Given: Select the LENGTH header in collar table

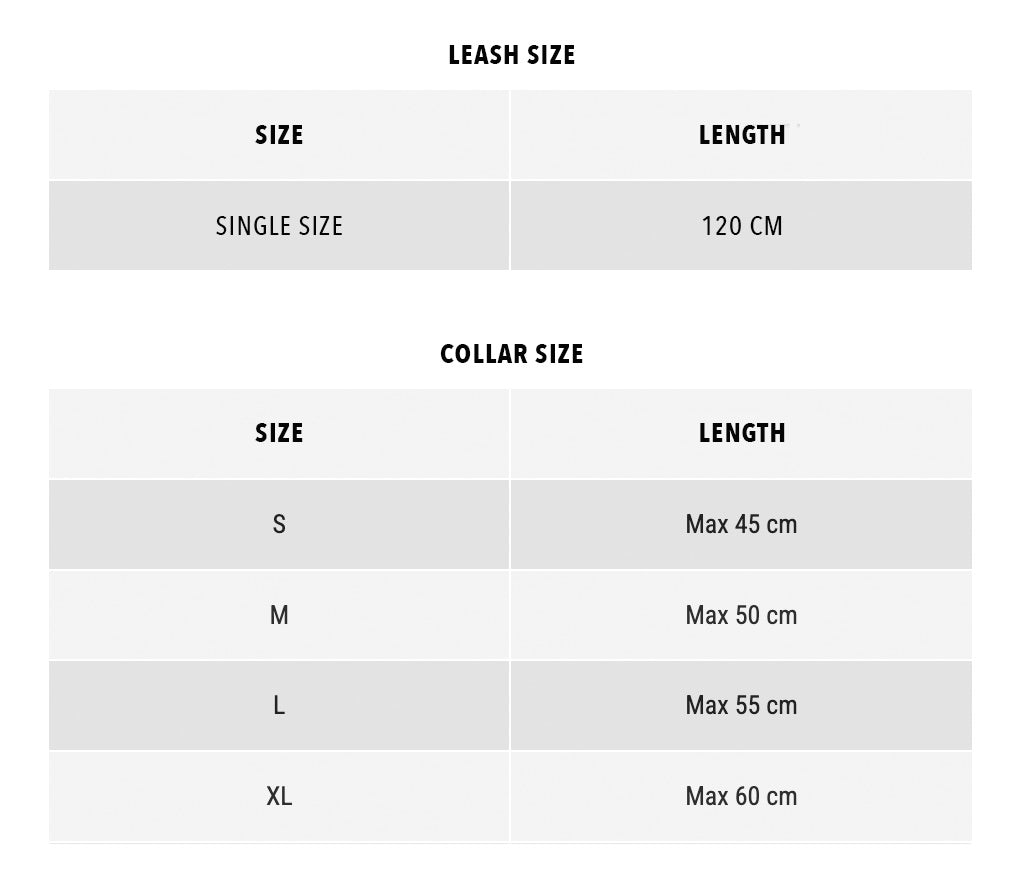Looking at the screenshot, I should point(742,433).
